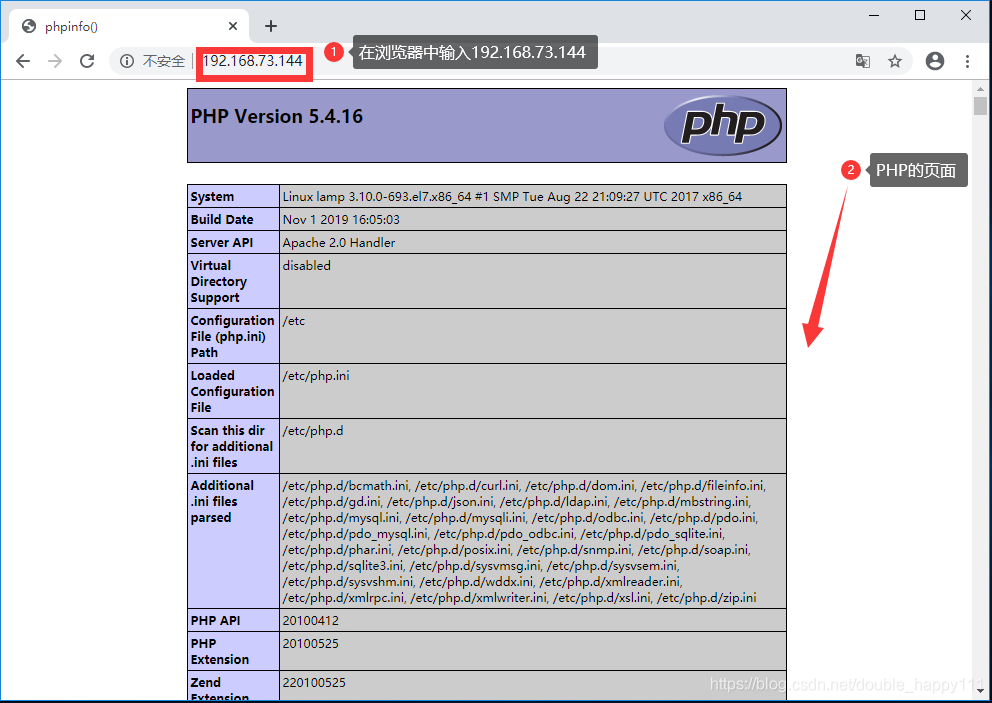992x703 pixels.
Task: Click 'Scan this dir for additional .ini files'
Action: pyautogui.click(x=232, y=447)
